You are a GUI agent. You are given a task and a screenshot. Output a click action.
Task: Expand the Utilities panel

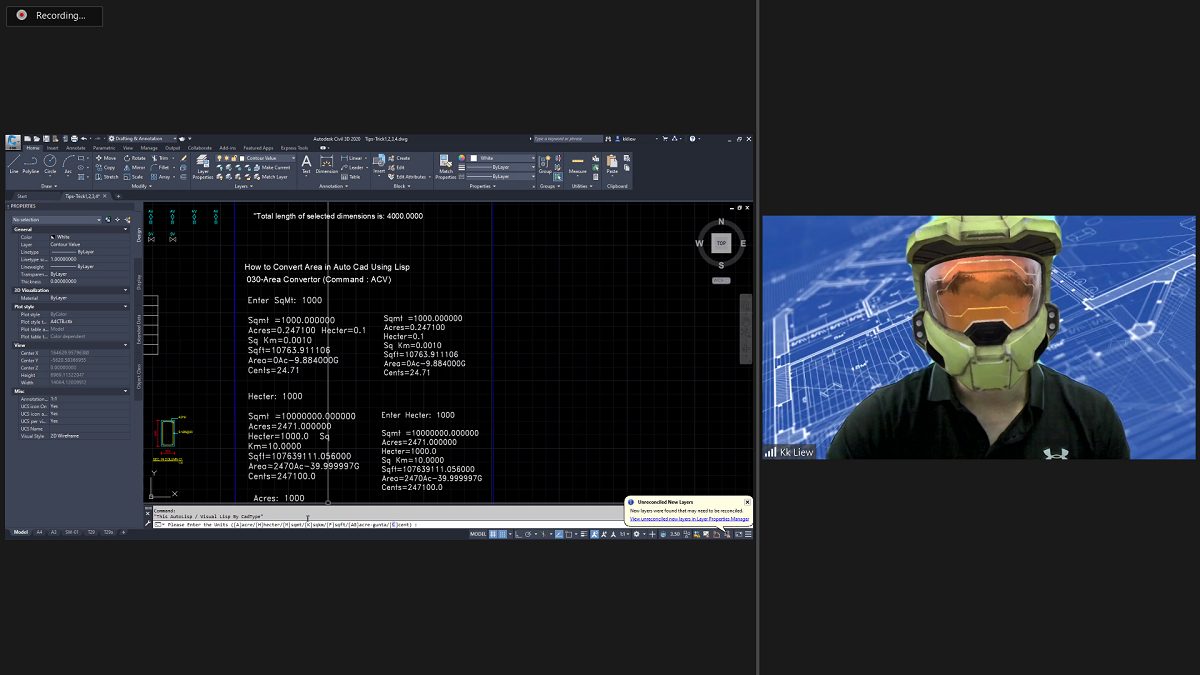[580, 186]
